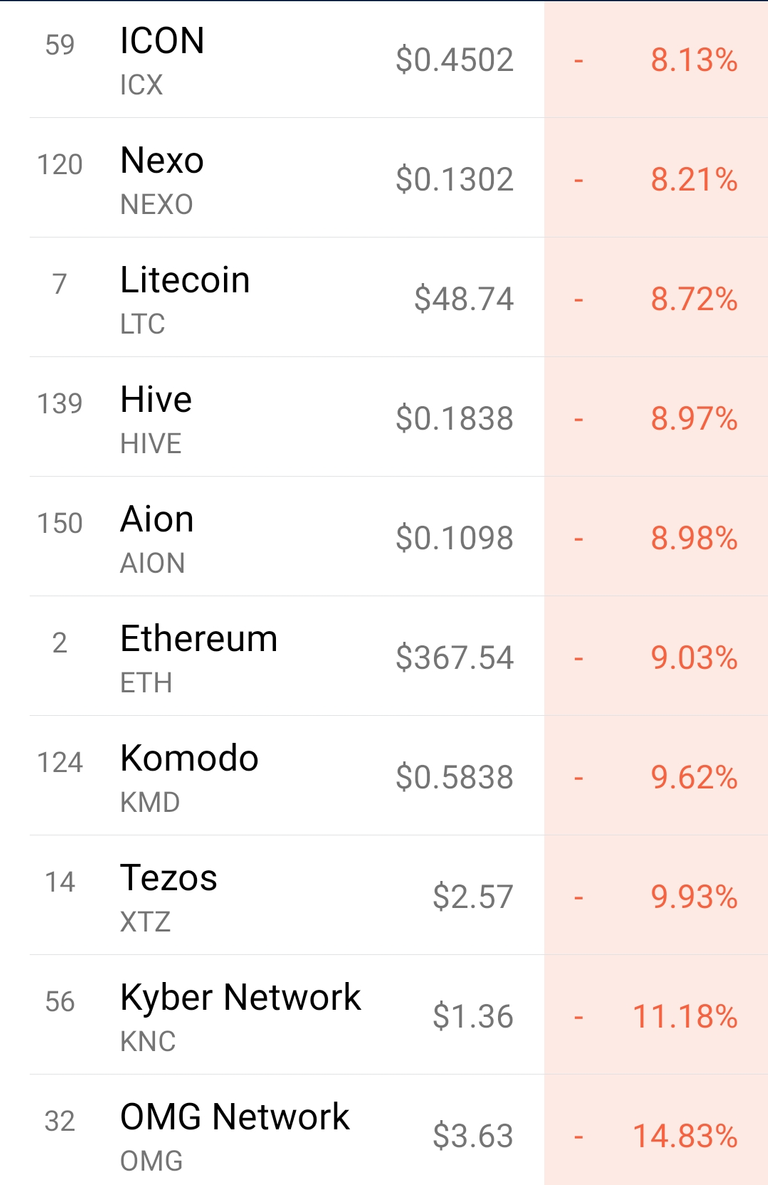Open Litecoin details
Viewport: 768px width, 1185px height.
coord(185,280)
